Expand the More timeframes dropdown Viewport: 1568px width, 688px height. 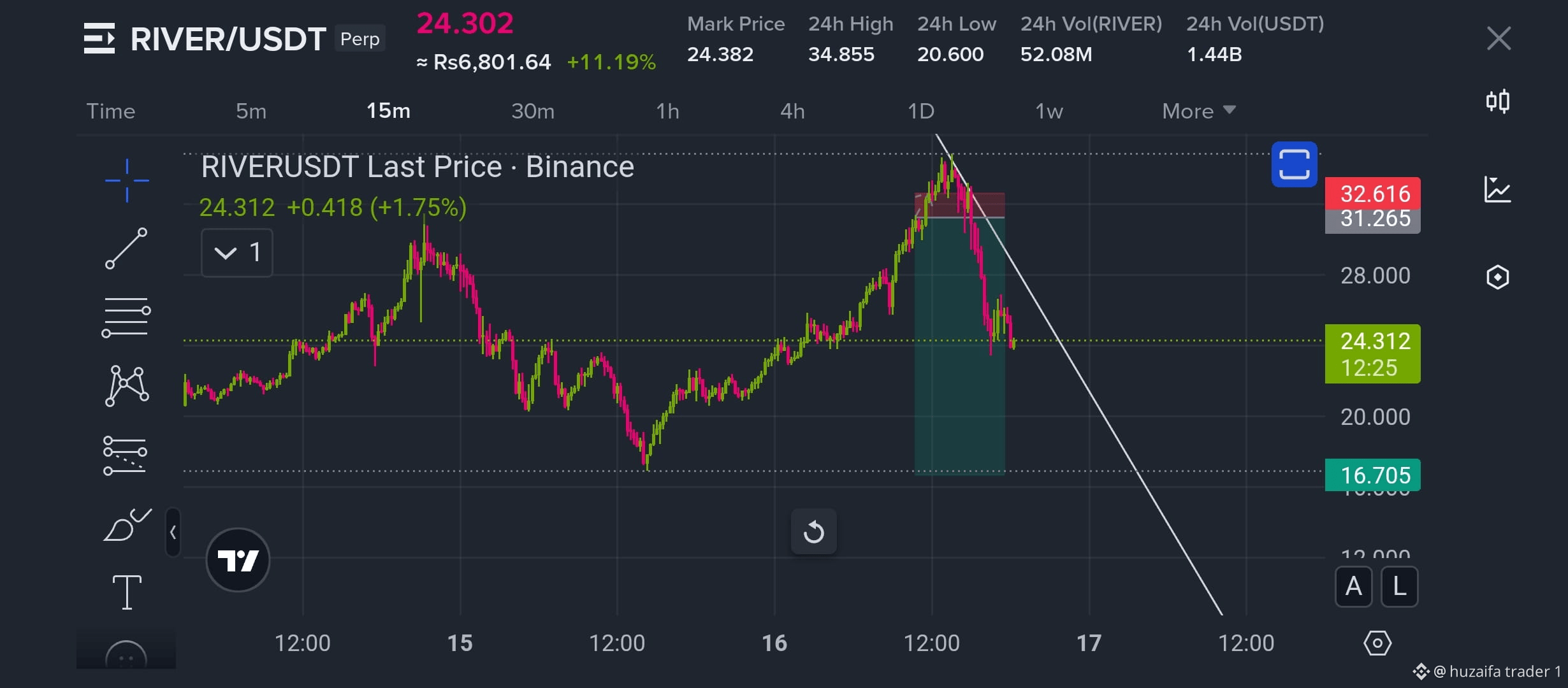[x=1198, y=111]
